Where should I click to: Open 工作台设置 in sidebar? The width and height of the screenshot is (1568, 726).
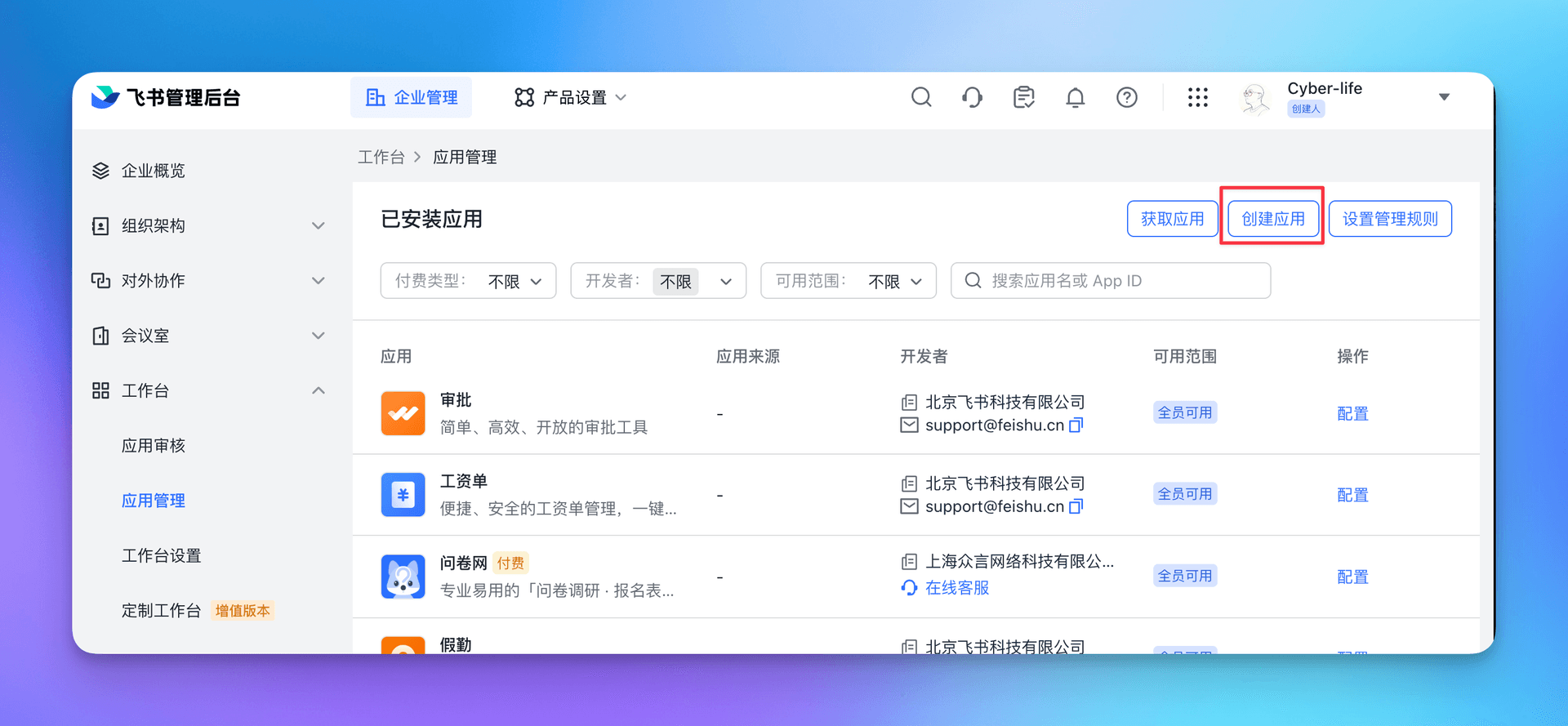click(x=161, y=555)
